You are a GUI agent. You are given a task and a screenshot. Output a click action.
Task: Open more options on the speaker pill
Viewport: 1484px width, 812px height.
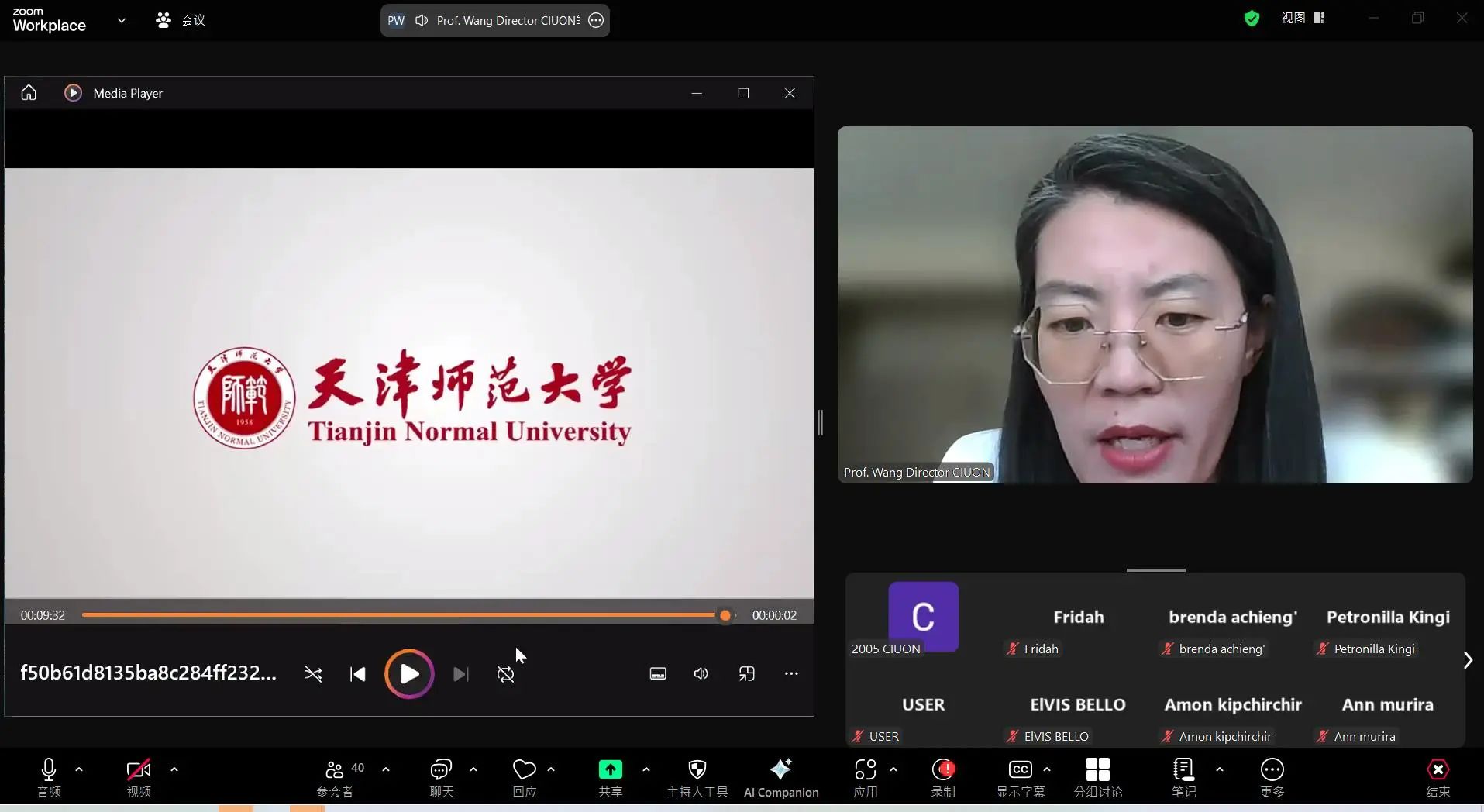(x=596, y=21)
